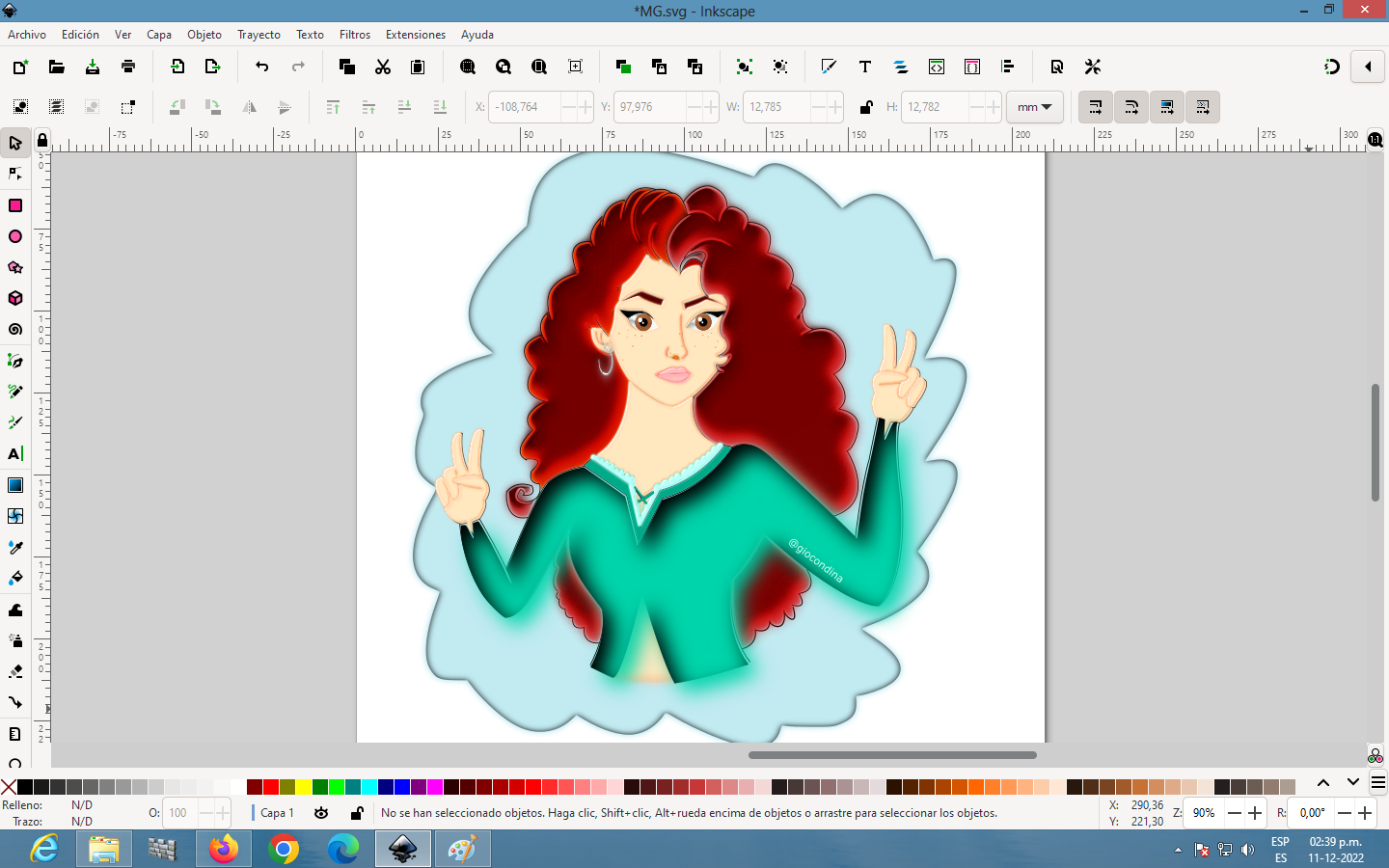The height and width of the screenshot is (868, 1389).
Task: Select the Pen Bezier tool
Action: (x=15, y=361)
